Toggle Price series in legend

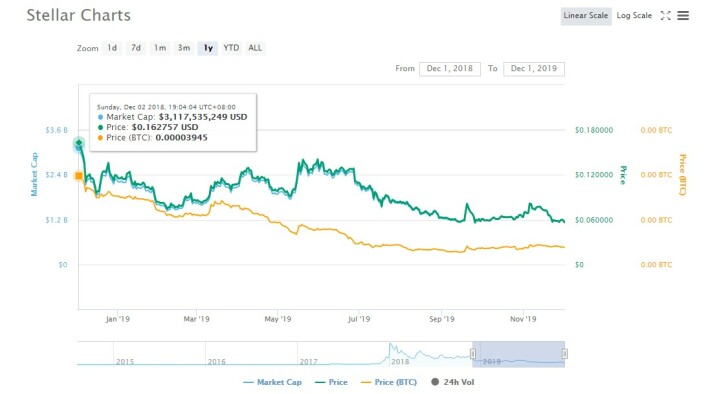[331, 382]
